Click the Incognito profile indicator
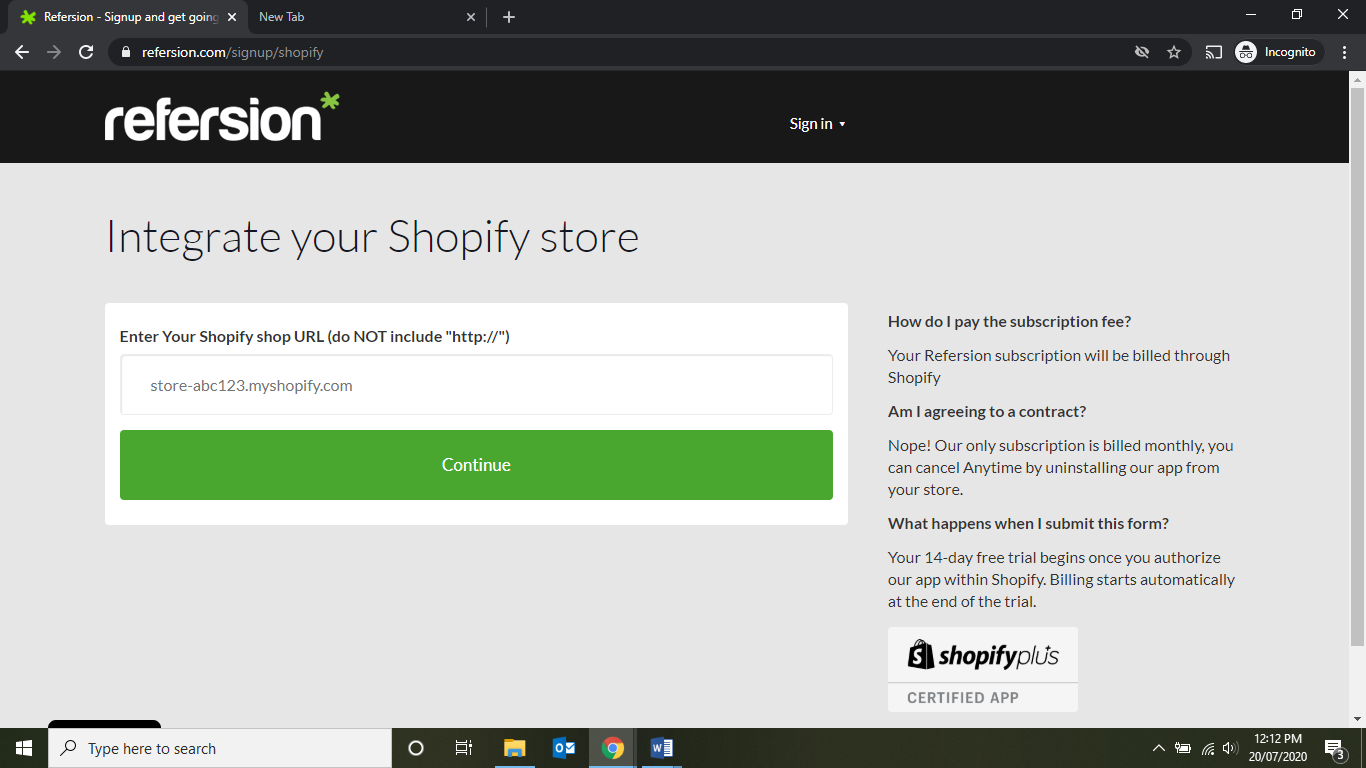1366x768 pixels. (x=1278, y=52)
